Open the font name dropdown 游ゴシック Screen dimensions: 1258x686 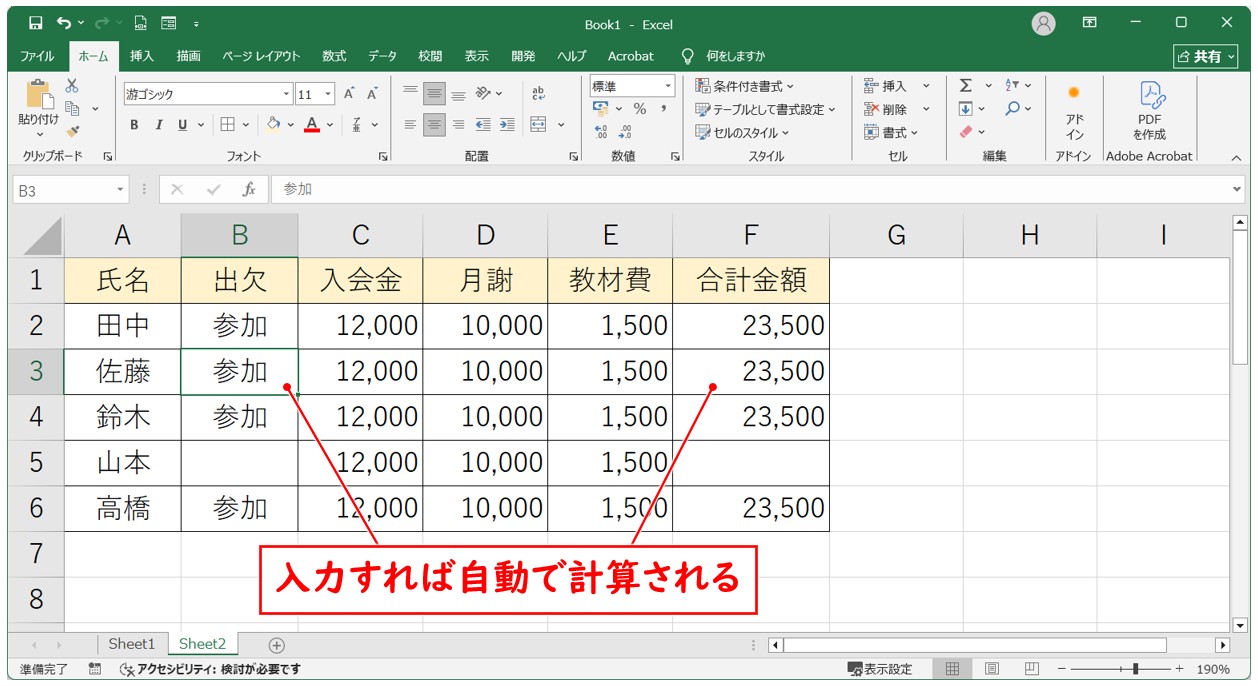[x=287, y=95]
